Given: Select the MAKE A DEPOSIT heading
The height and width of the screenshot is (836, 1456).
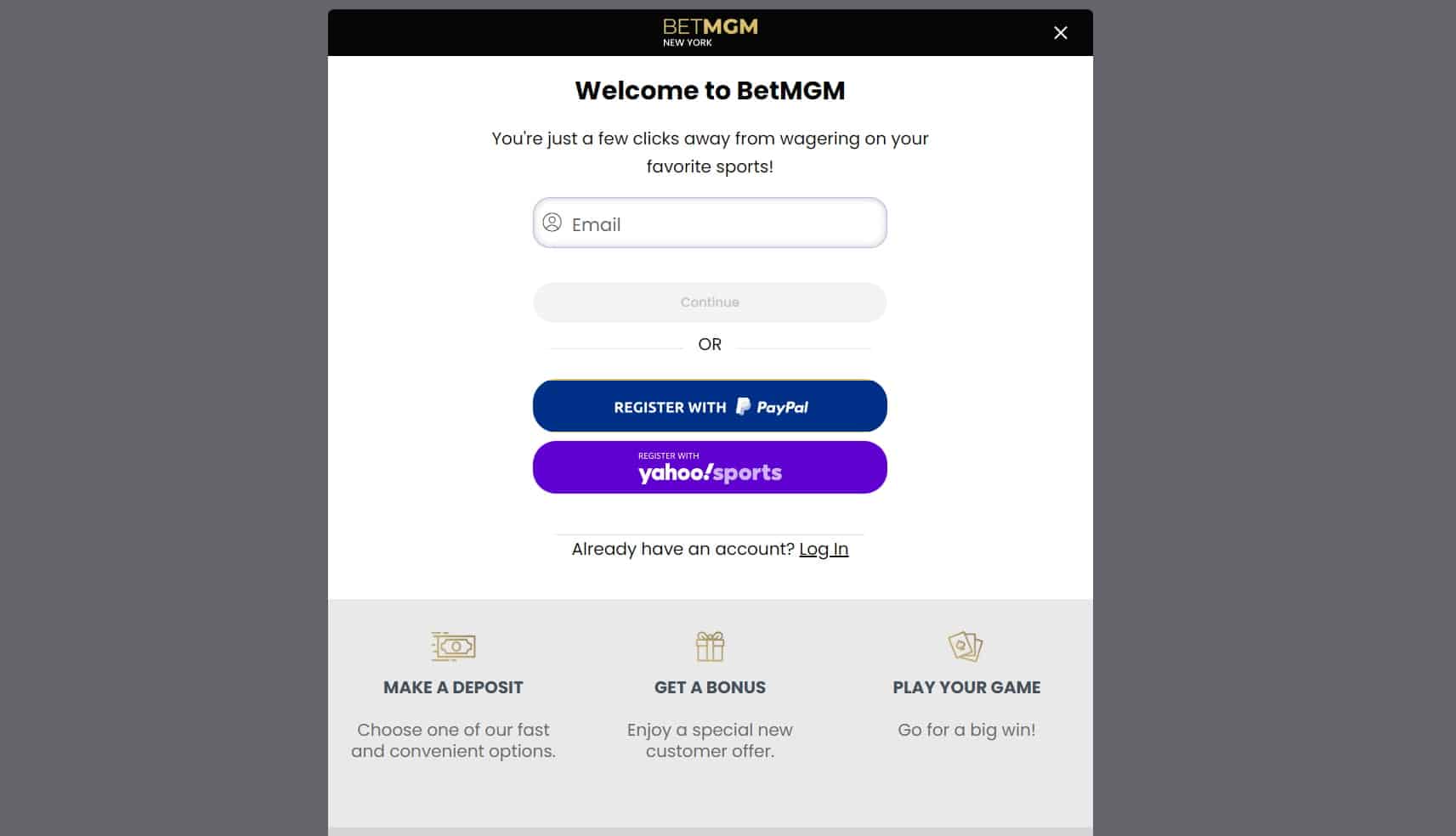Looking at the screenshot, I should coord(453,687).
